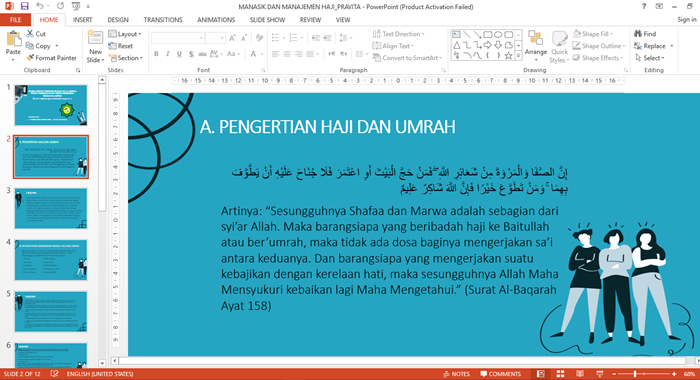Open the font name combo box
Image resolution: width=700 pixels, height=380 pixels.
point(178,38)
